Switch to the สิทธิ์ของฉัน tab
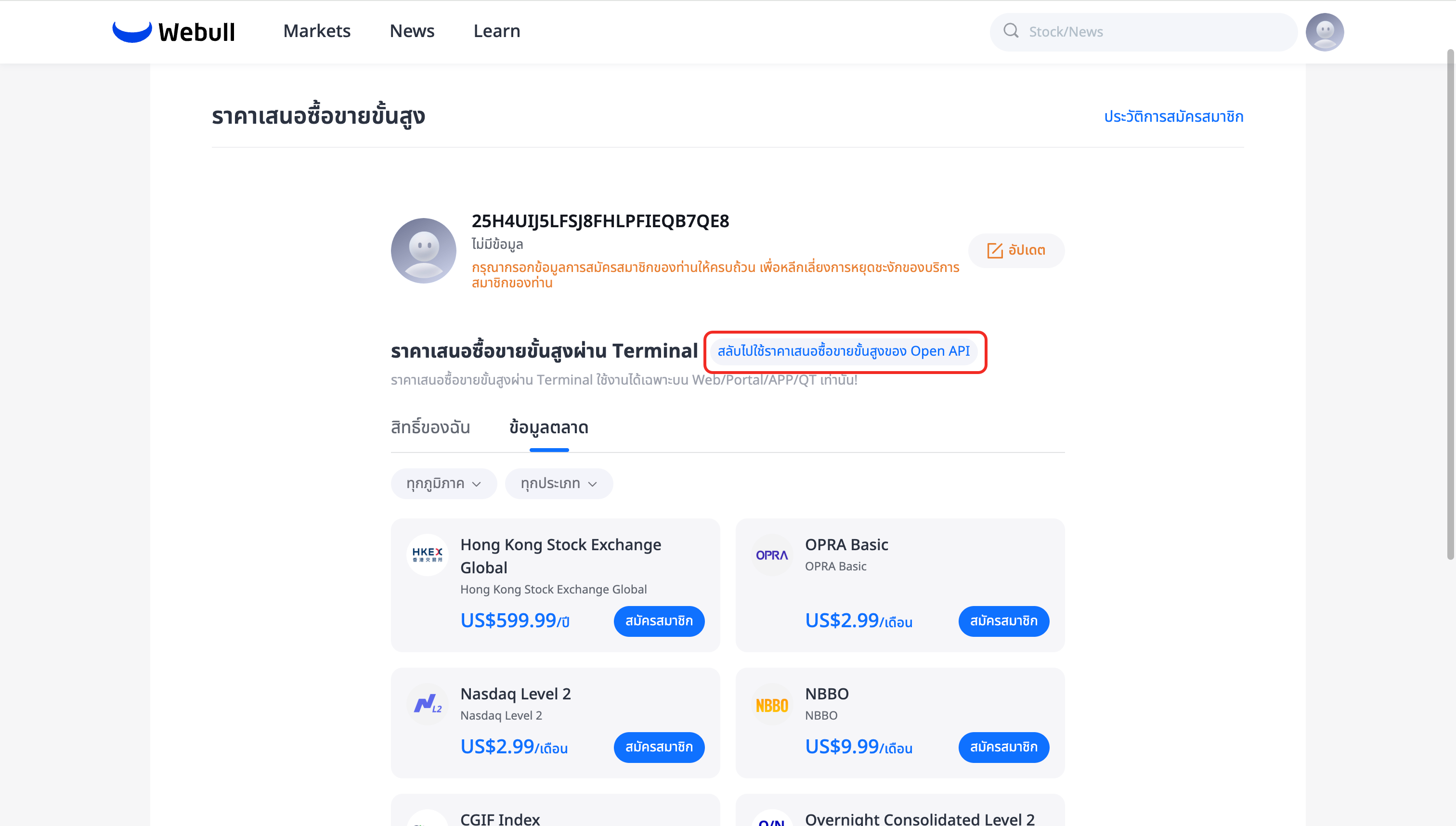Screen dimensions: 1456x826 click(430, 427)
